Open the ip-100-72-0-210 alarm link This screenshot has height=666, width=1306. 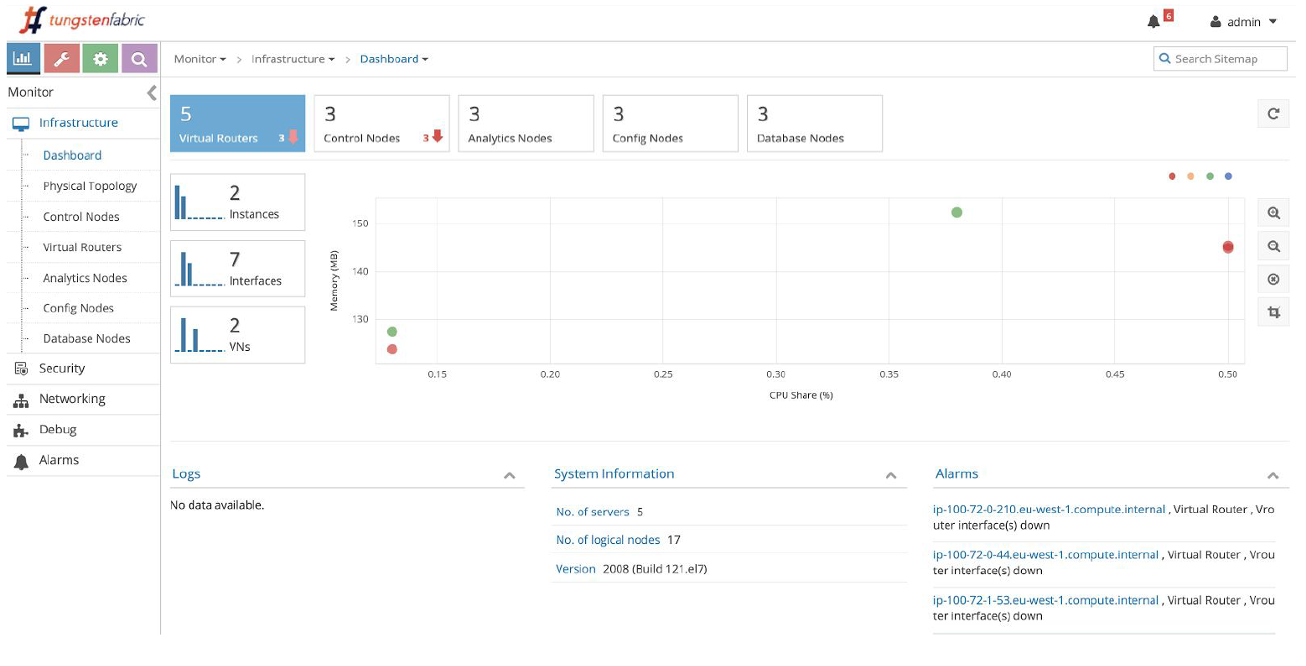coord(1049,509)
